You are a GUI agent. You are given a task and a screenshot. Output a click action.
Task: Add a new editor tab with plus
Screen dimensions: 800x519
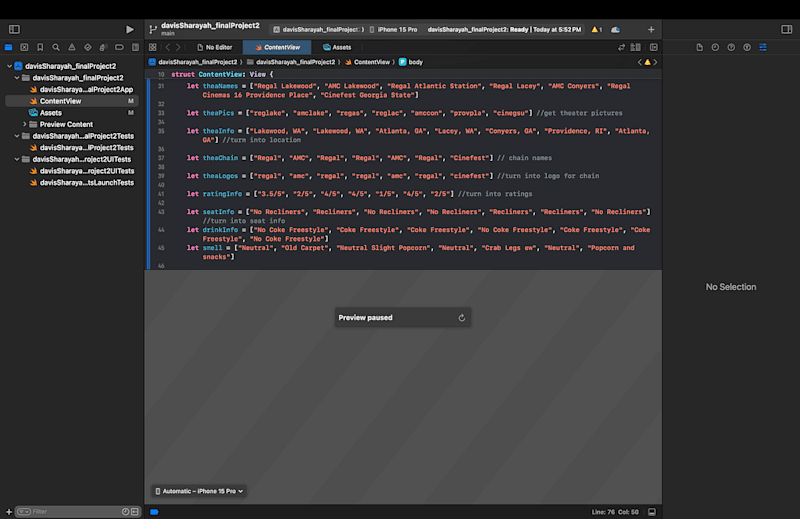pyautogui.click(x=651, y=30)
